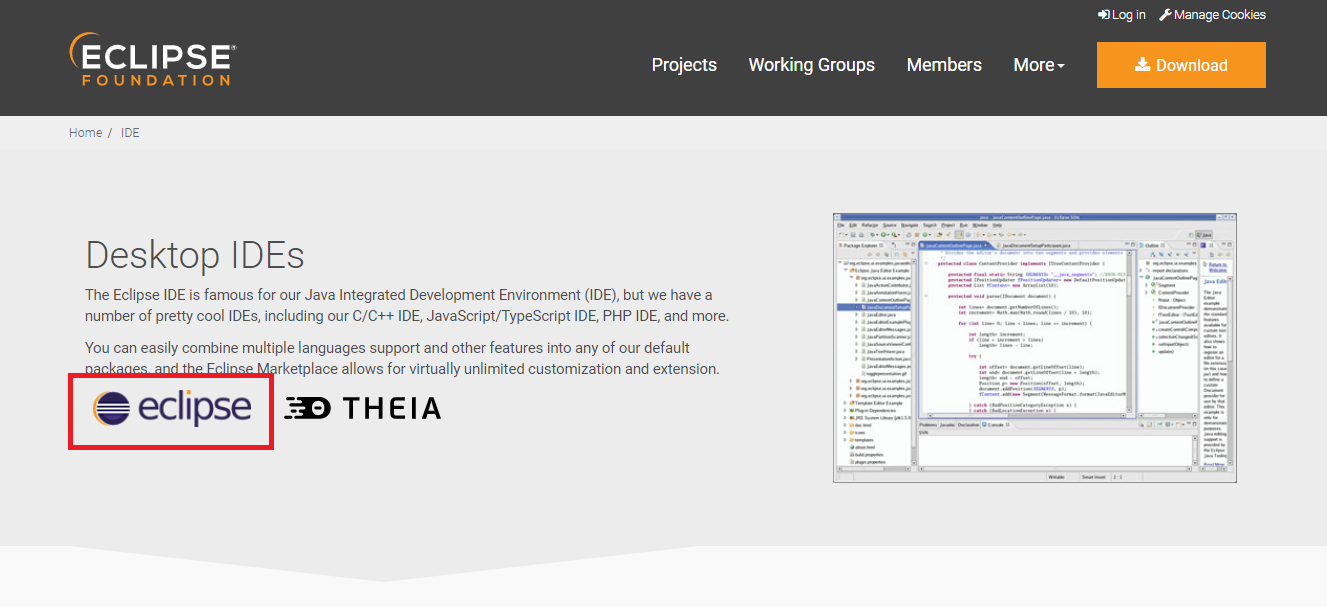Click the orange Download button
Screen dimensions: 1327x607
click(1181, 65)
